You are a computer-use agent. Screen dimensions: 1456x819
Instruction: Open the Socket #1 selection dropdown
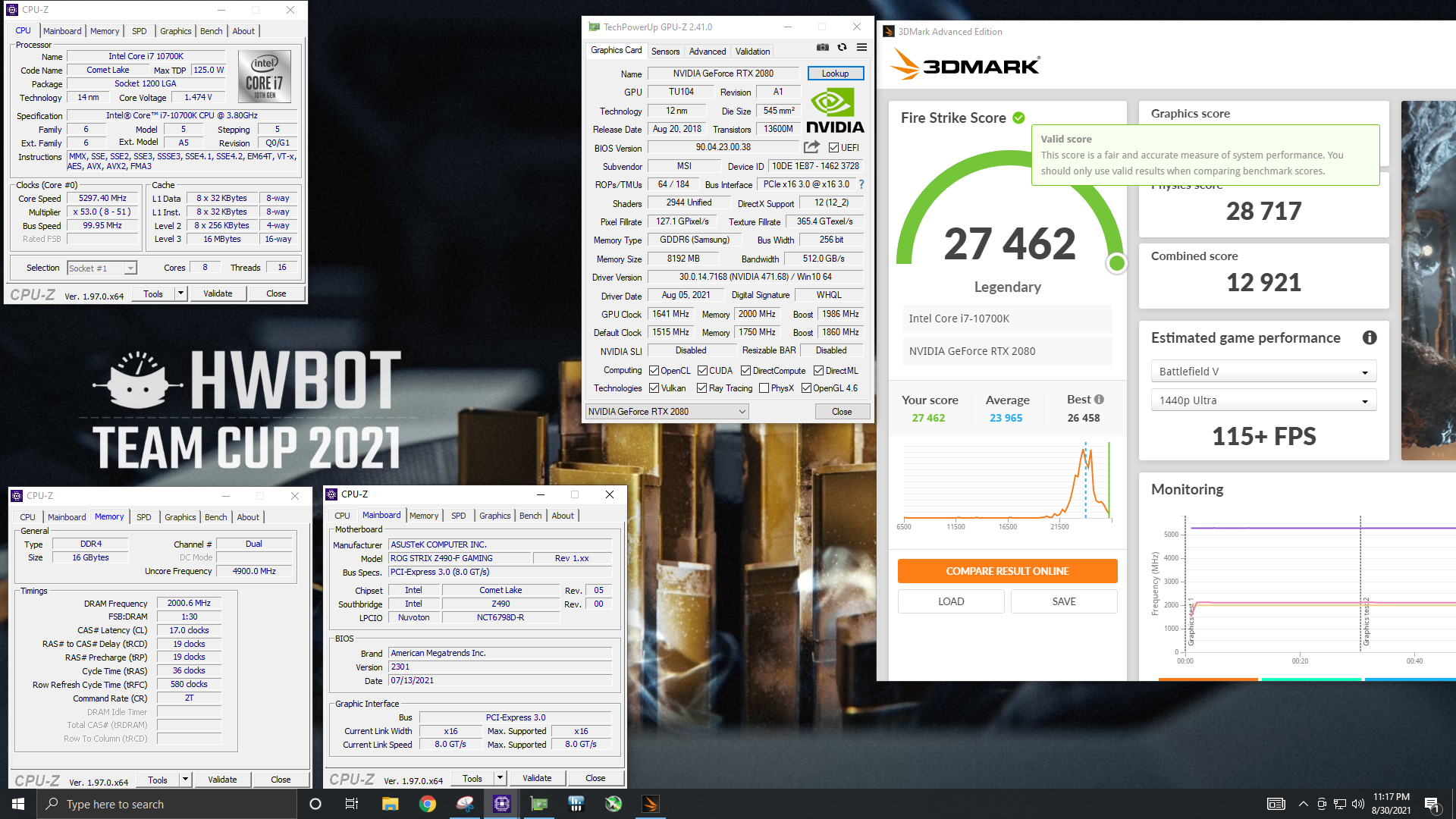(102, 268)
